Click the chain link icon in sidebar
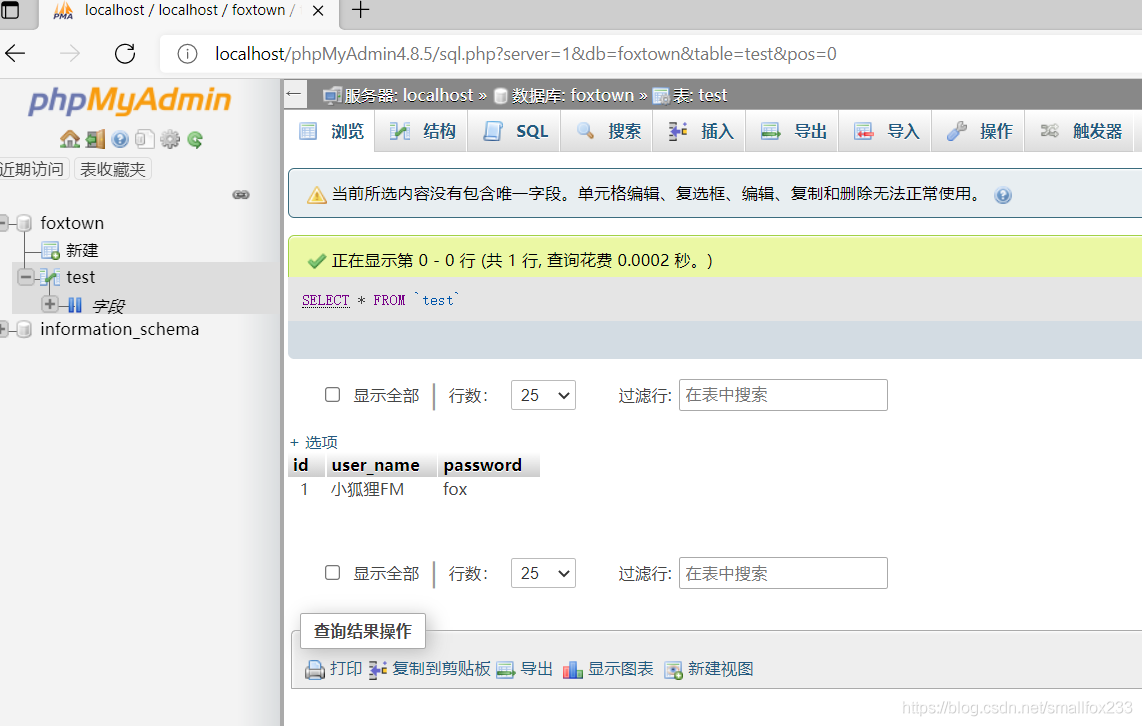This screenshot has width=1142, height=726. [241, 194]
